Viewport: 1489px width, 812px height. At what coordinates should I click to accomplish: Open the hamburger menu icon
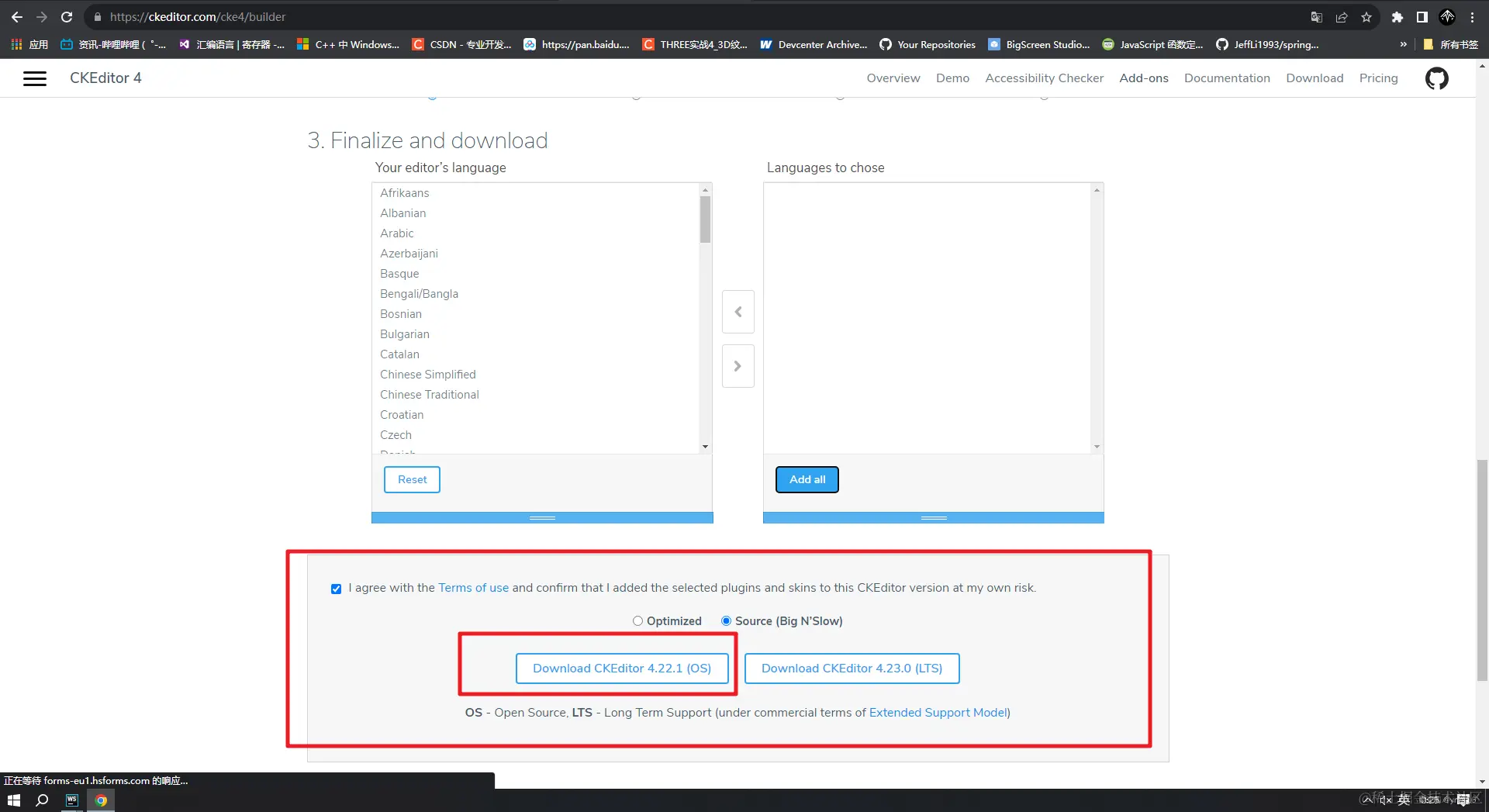[35, 78]
